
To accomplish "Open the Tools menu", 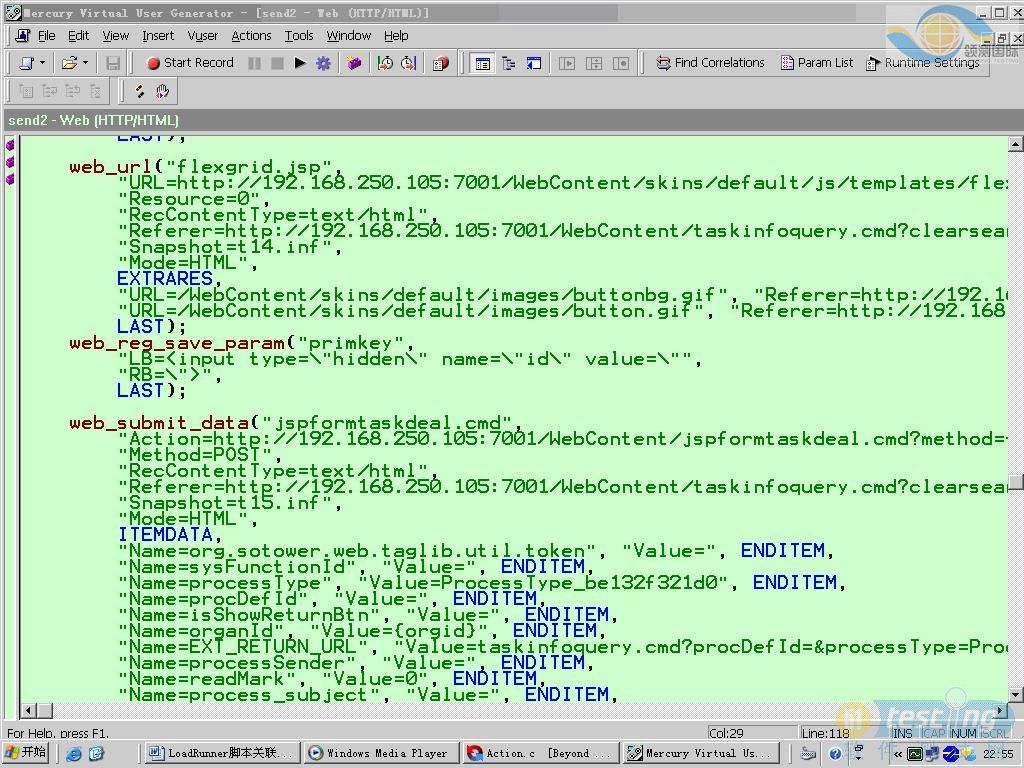I will point(298,35).
